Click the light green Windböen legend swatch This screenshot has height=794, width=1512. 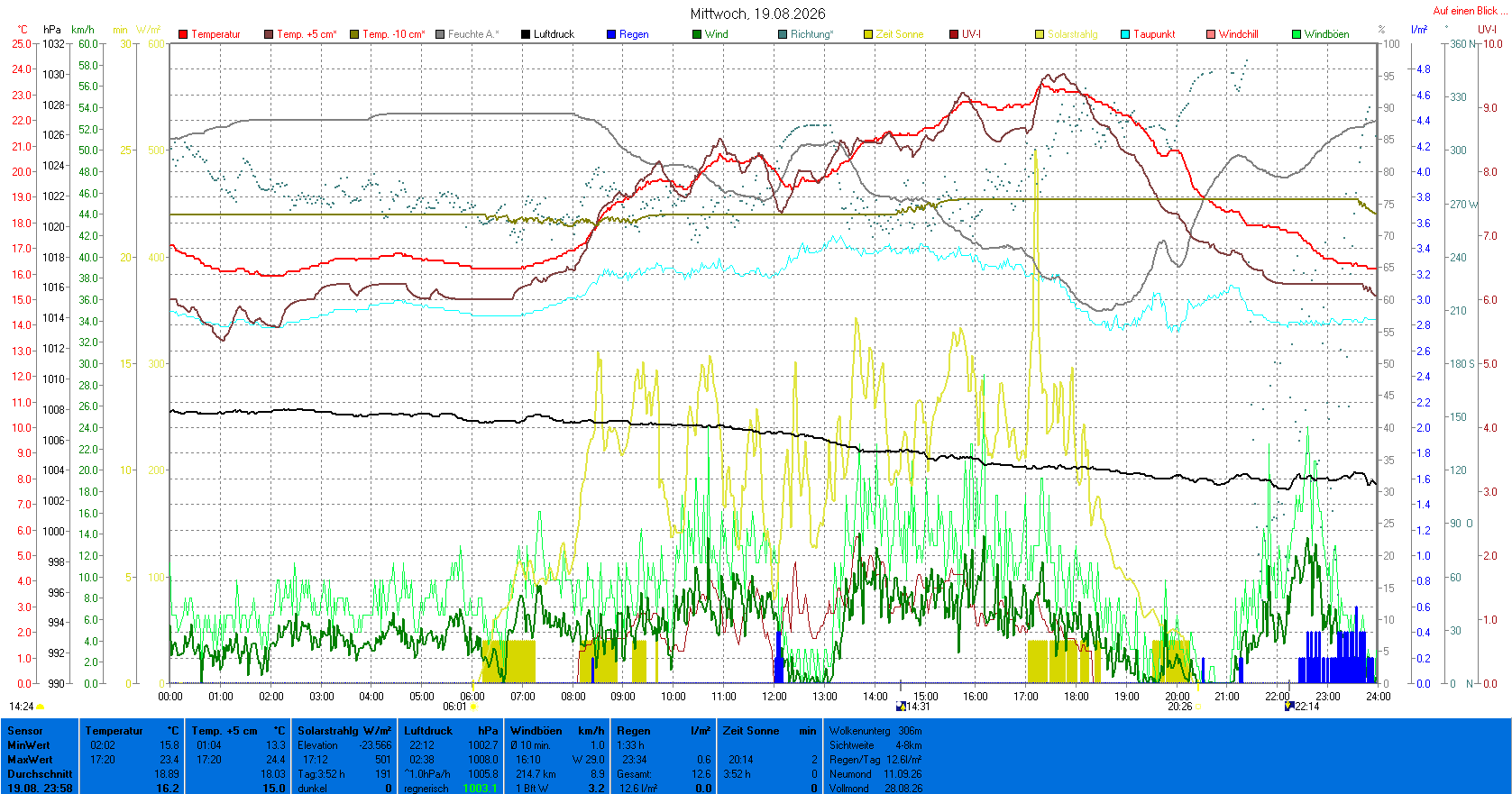[1297, 34]
